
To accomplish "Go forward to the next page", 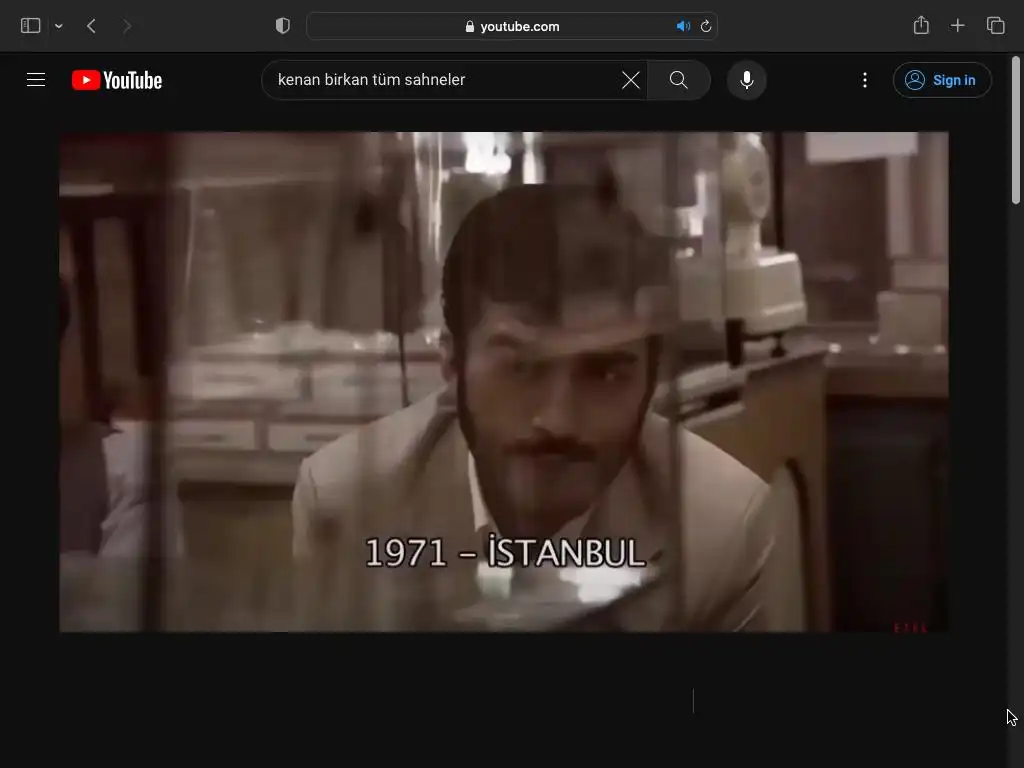I will coord(127,26).
